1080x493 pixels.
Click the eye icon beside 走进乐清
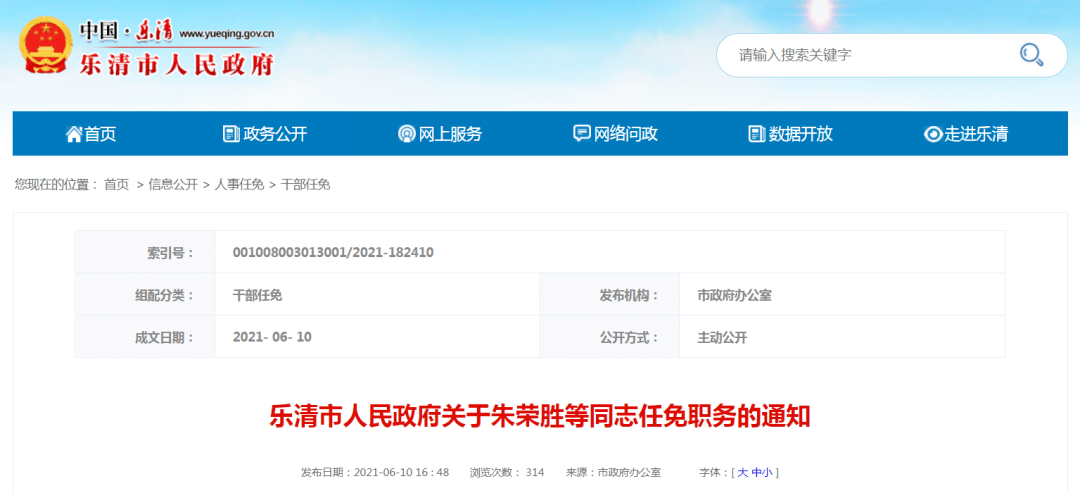(933, 134)
